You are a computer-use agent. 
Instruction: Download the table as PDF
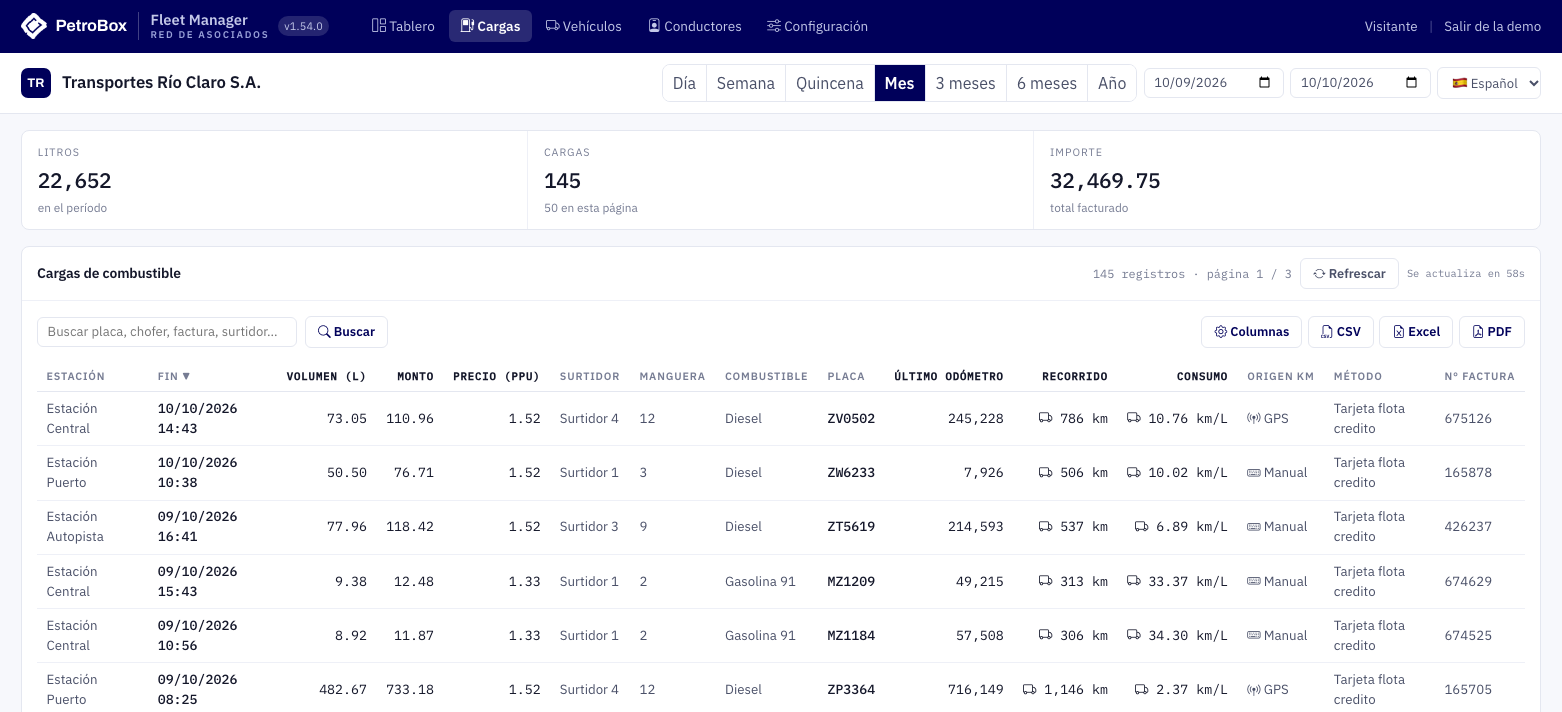pos(1492,332)
